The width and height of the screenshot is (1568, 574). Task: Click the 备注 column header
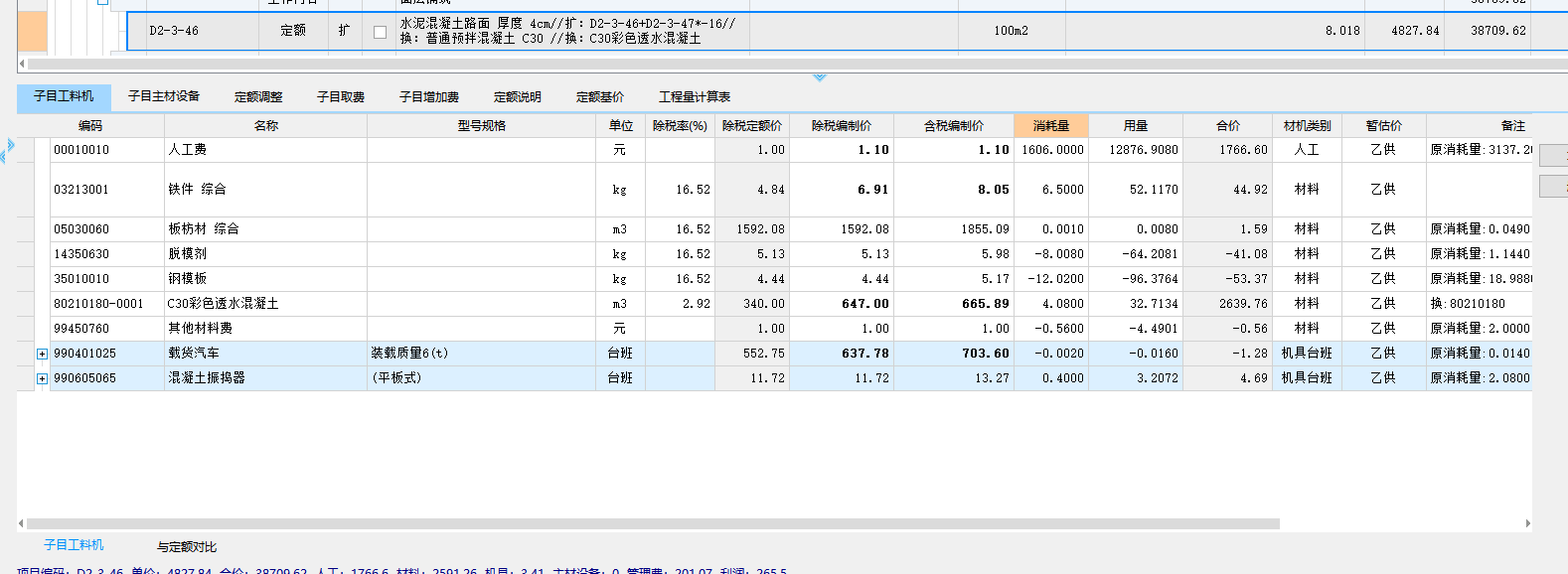tap(1480, 126)
